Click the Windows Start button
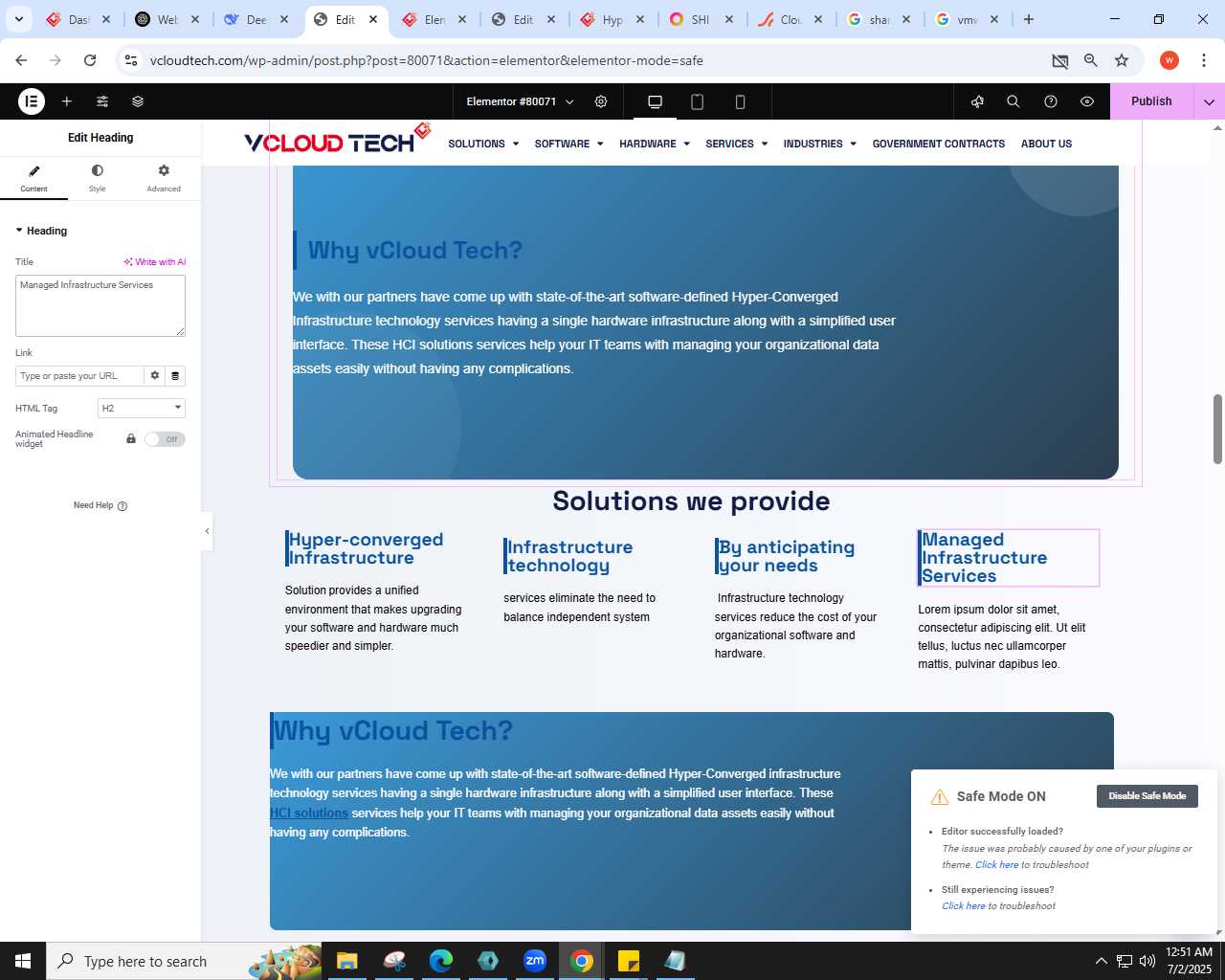The image size is (1225, 980). 23,961
